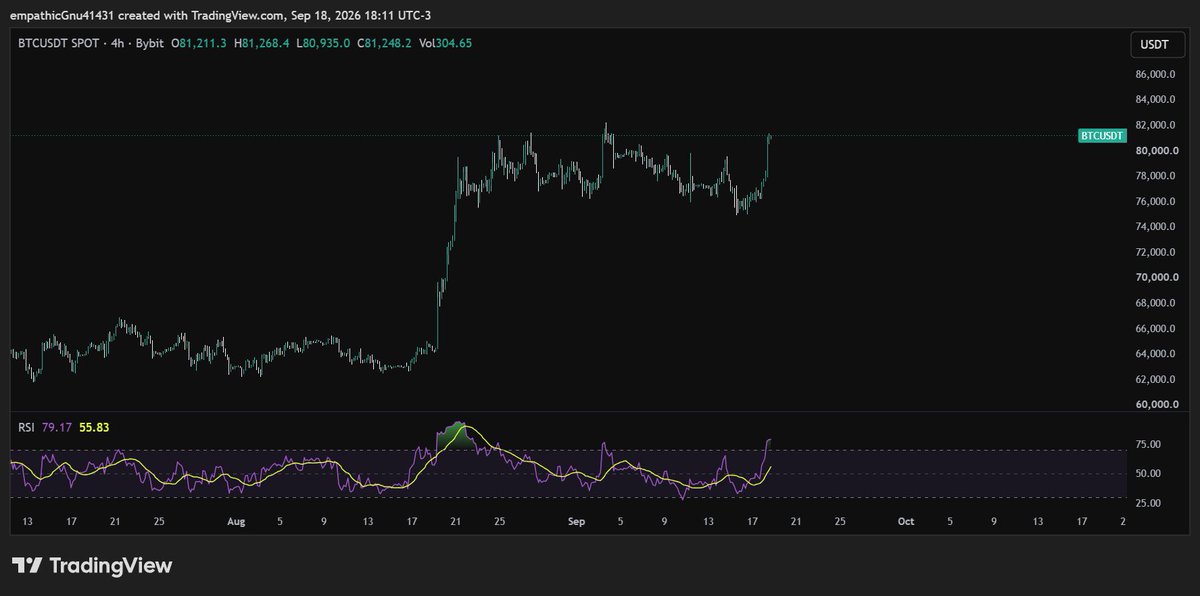Select the close value C81,248.2
The height and width of the screenshot is (596, 1200).
click(384, 44)
